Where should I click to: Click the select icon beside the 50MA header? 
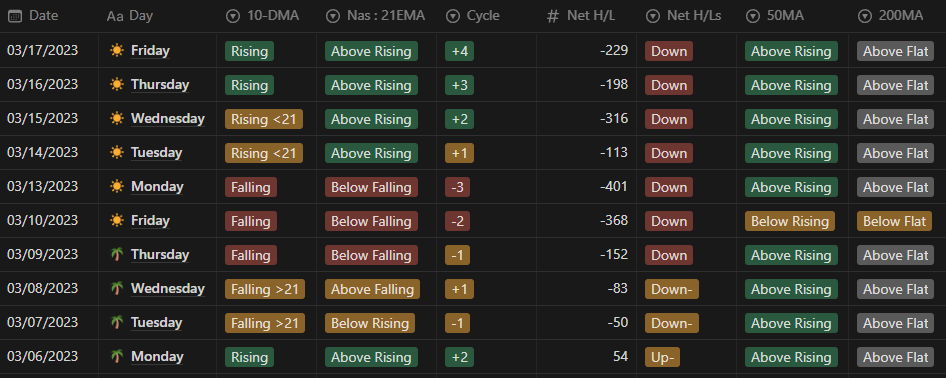click(x=753, y=16)
